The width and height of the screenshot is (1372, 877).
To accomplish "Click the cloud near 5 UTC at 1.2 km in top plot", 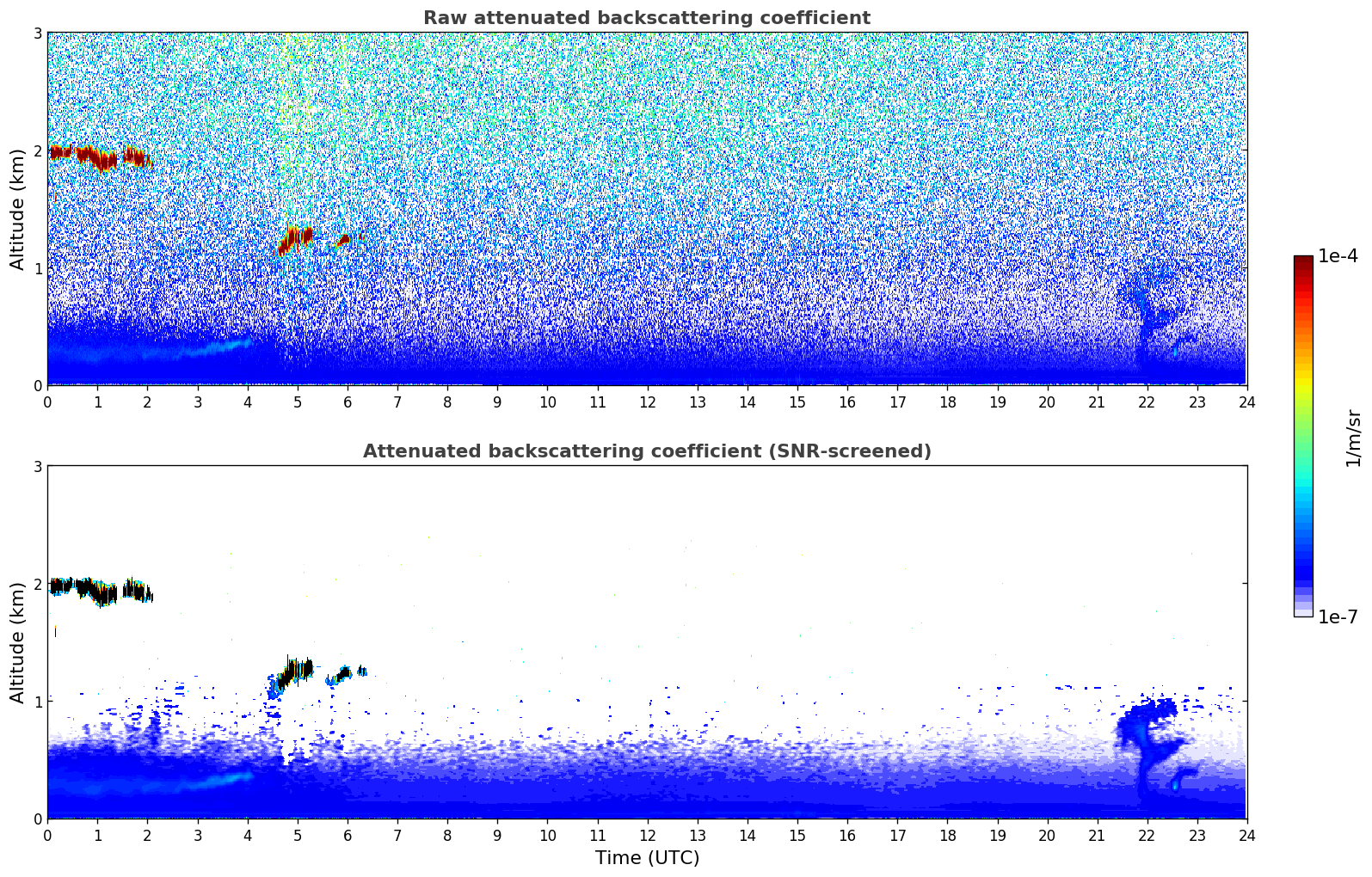I will pos(294,240).
